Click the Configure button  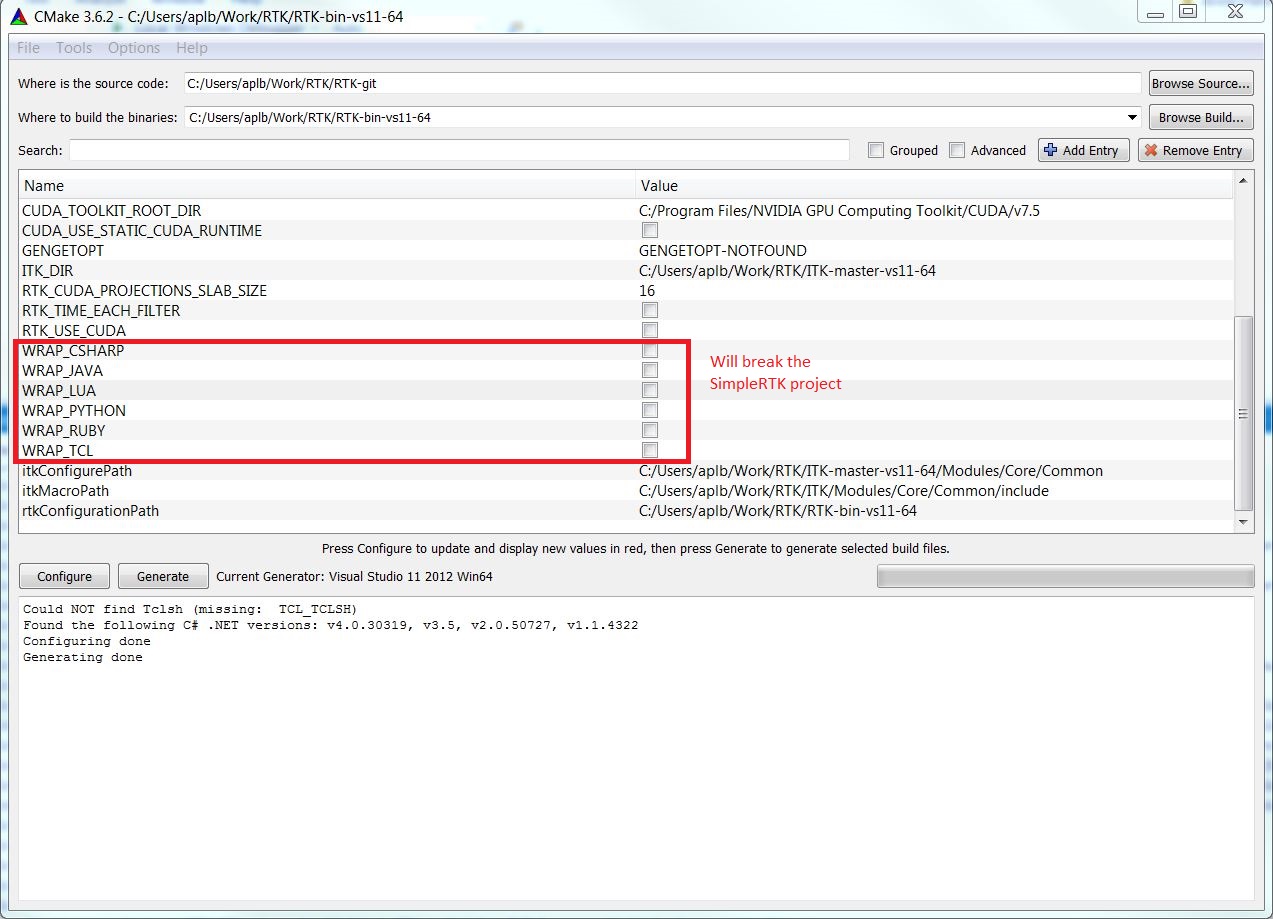point(65,576)
